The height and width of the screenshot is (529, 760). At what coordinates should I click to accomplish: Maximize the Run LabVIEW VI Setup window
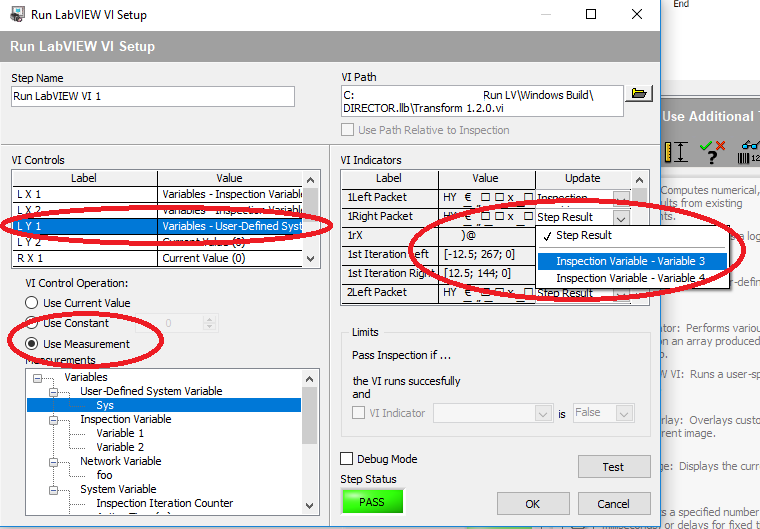(x=591, y=14)
